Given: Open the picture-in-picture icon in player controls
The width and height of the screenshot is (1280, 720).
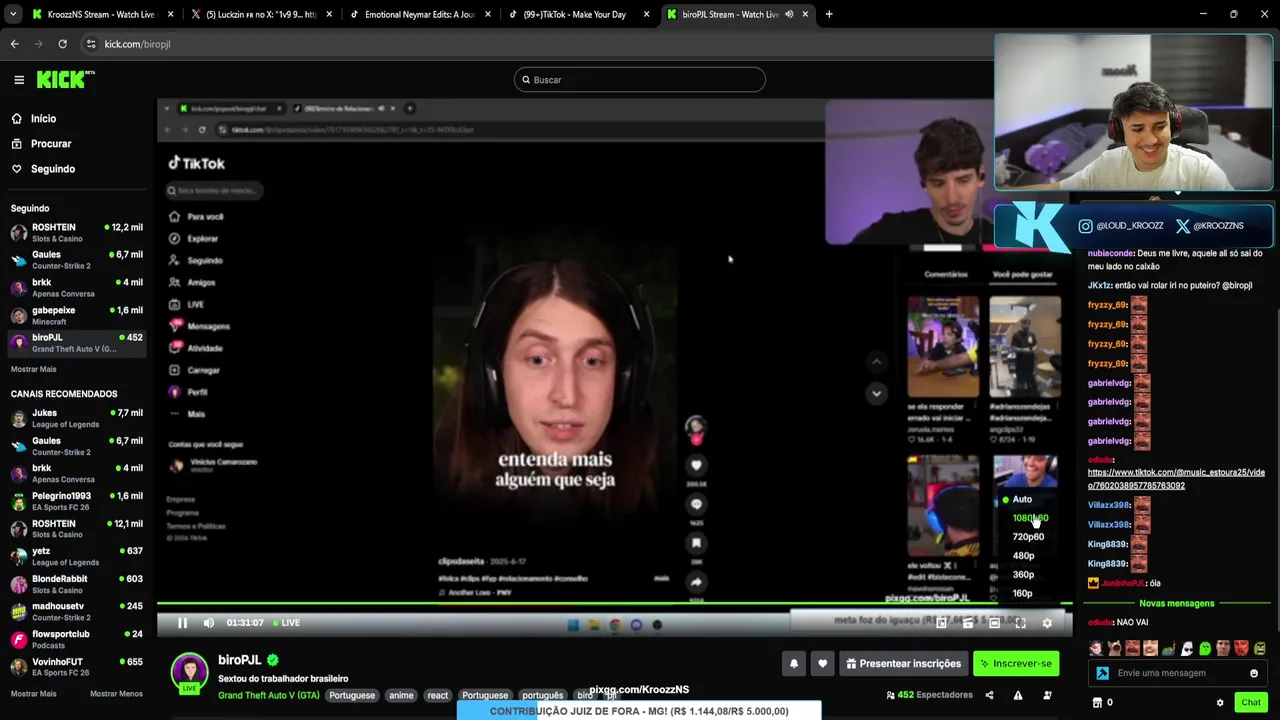Looking at the screenshot, I should pos(941,623).
